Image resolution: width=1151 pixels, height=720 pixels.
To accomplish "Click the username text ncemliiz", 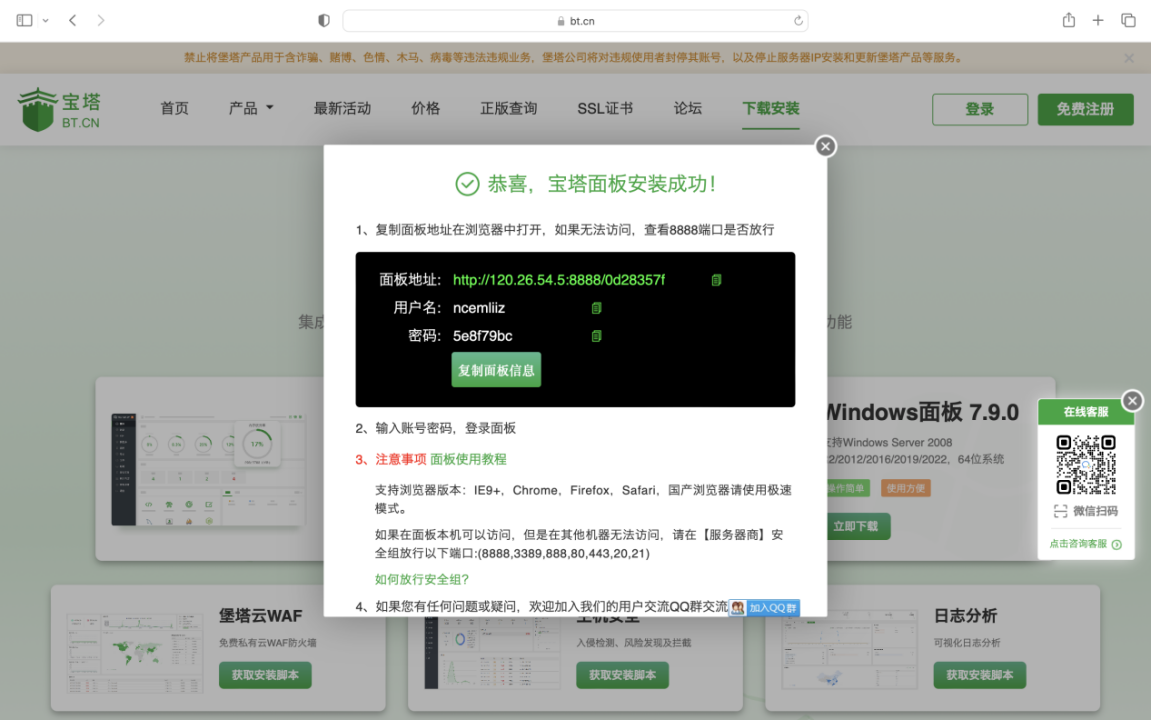I will pos(479,308).
